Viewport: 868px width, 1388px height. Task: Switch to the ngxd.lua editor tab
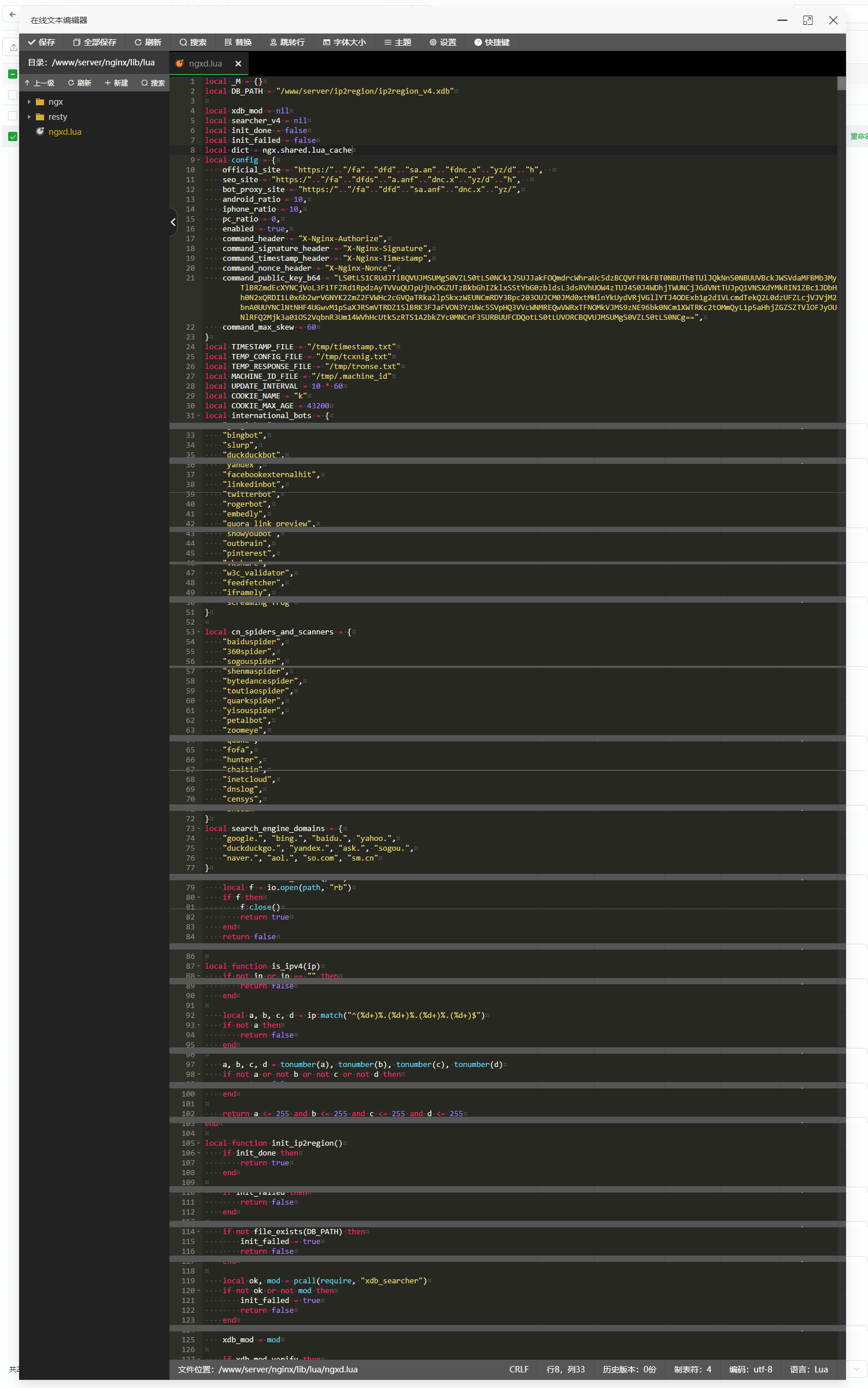pos(205,64)
